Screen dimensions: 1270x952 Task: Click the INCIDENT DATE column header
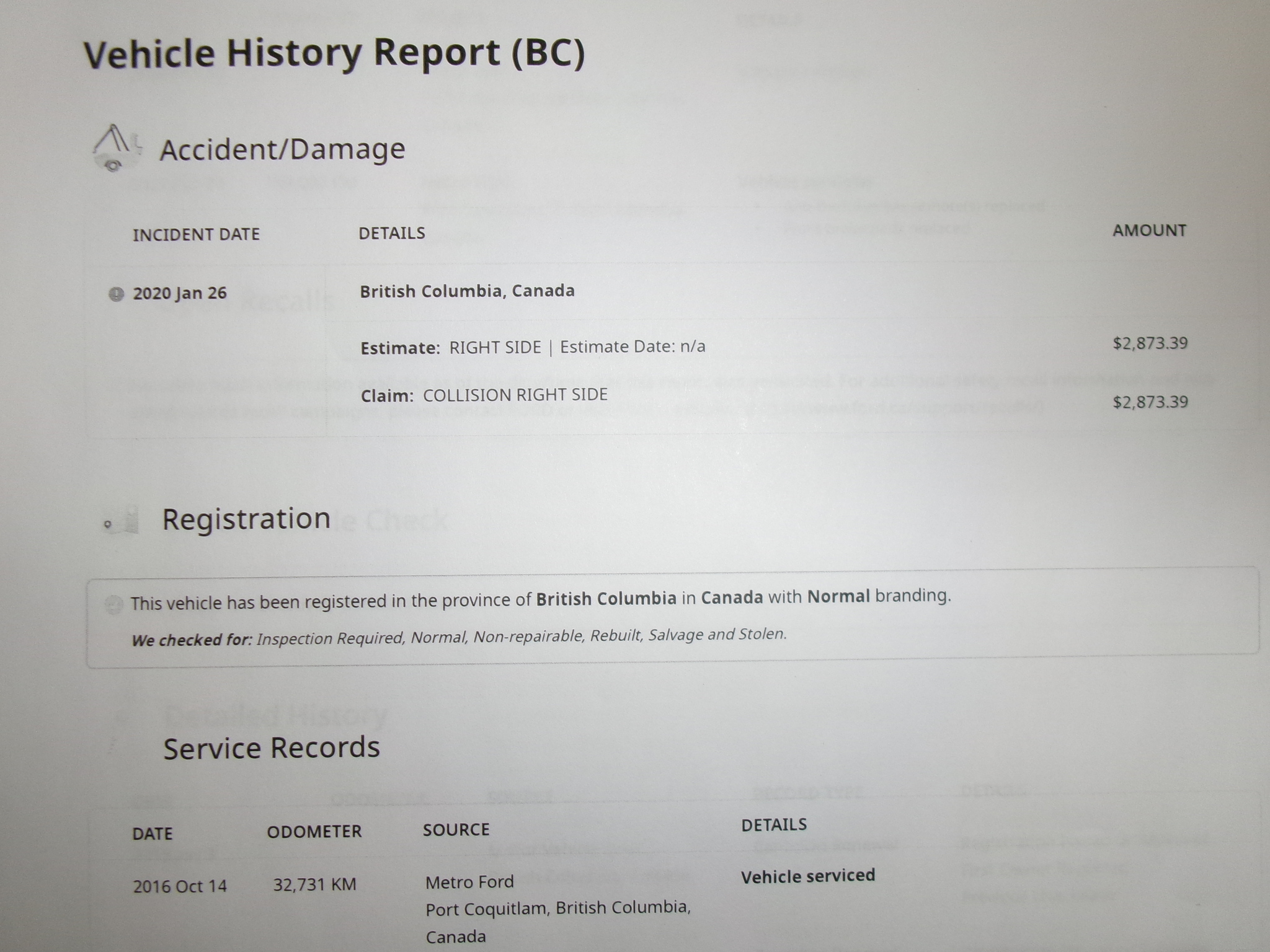[x=196, y=234]
